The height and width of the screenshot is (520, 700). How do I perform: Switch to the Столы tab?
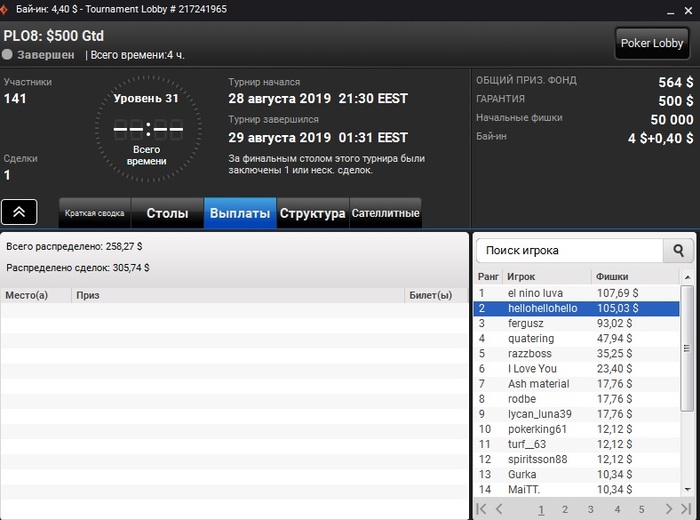click(167, 213)
